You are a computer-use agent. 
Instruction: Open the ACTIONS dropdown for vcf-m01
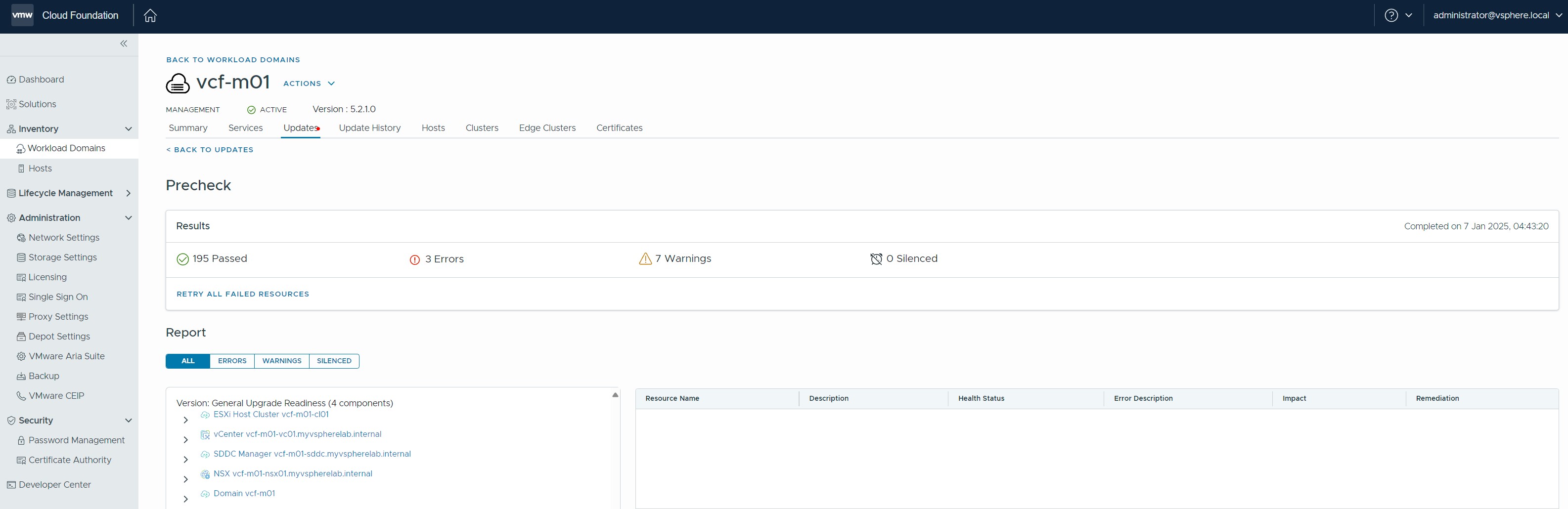(x=309, y=84)
